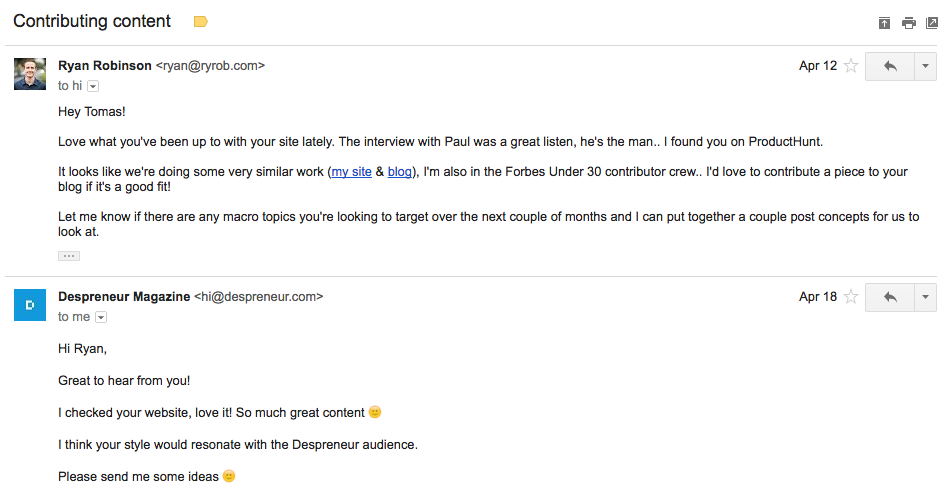Show recipient details under Ryan Robinson

[93, 87]
